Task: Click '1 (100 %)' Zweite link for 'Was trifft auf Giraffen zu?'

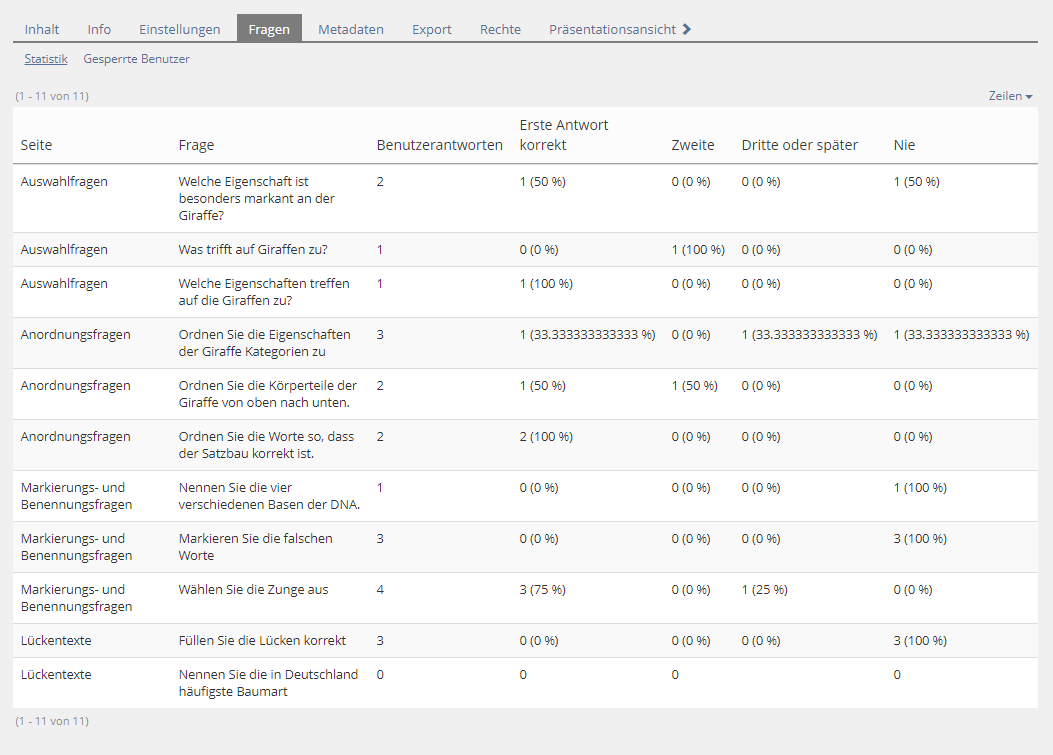Action: tap(697, 250)
